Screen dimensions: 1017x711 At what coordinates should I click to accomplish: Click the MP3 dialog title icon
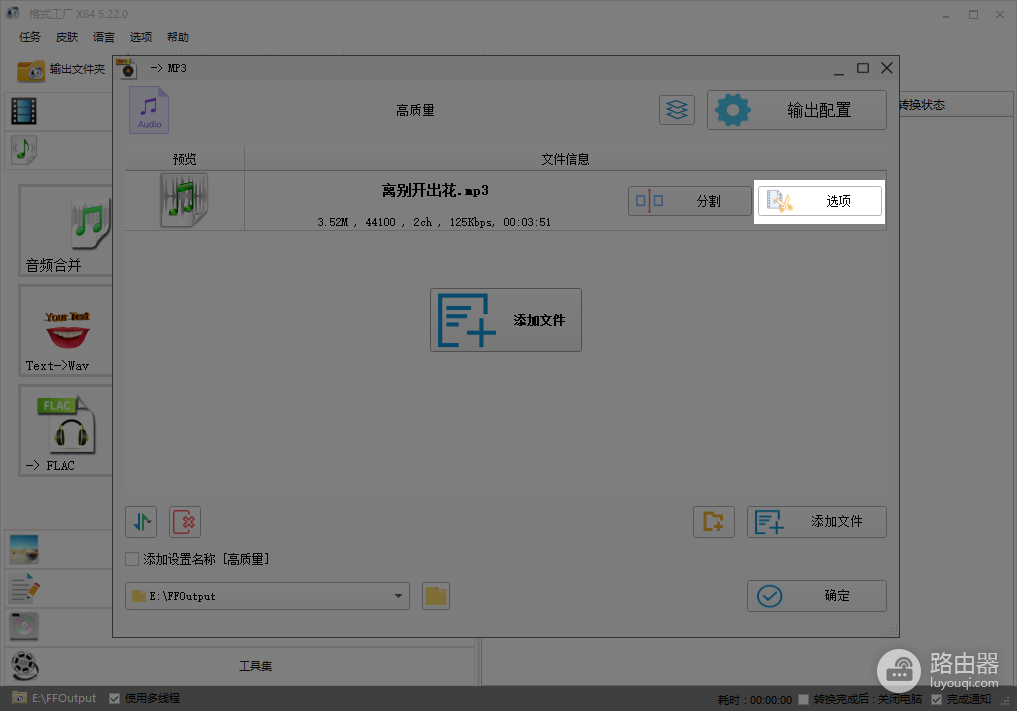pyautogui.click(x=127, y=67)
